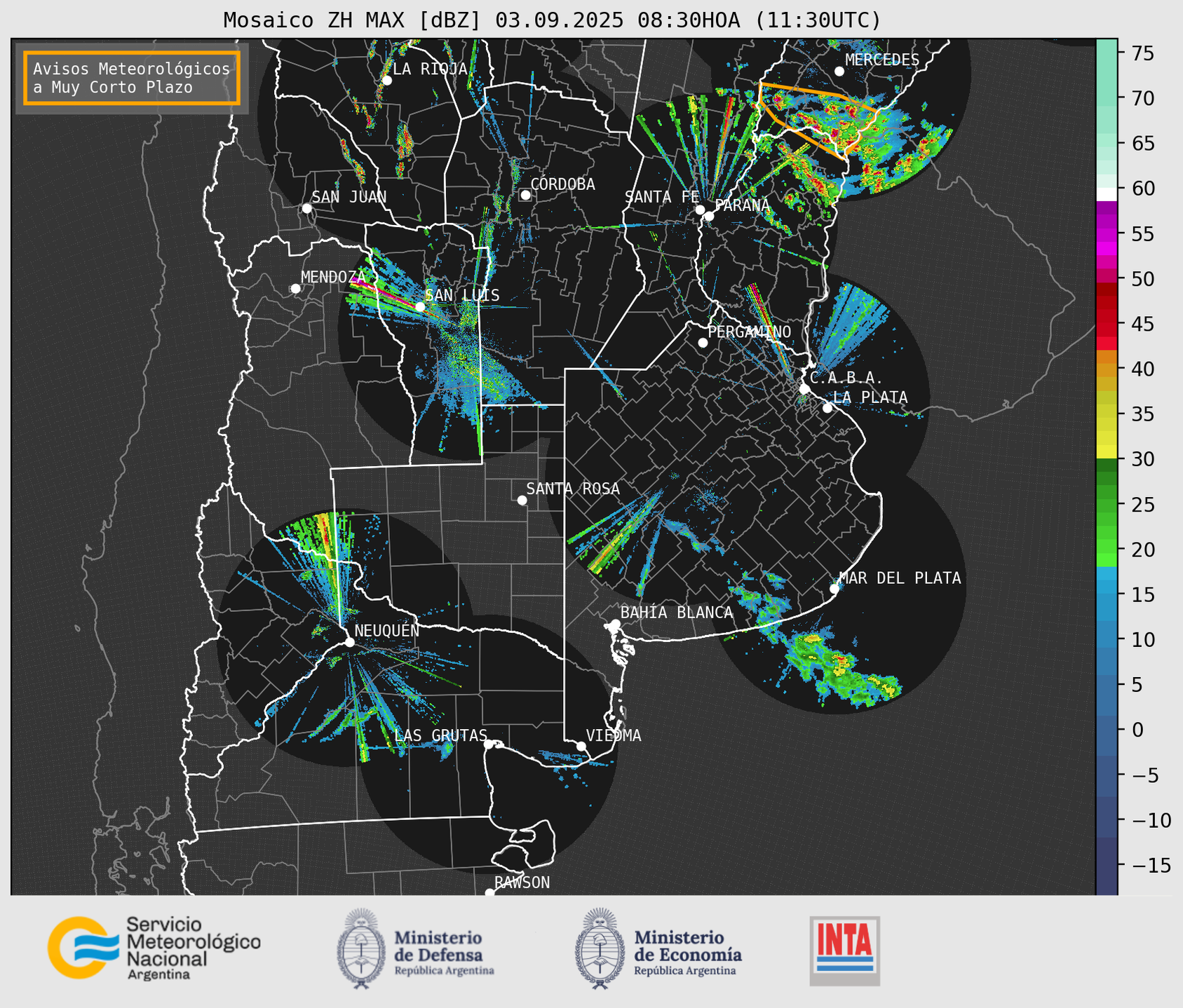Click the map title Mosaico ZH MAX
The image size is (1183, 1008).
pos(552,20)
